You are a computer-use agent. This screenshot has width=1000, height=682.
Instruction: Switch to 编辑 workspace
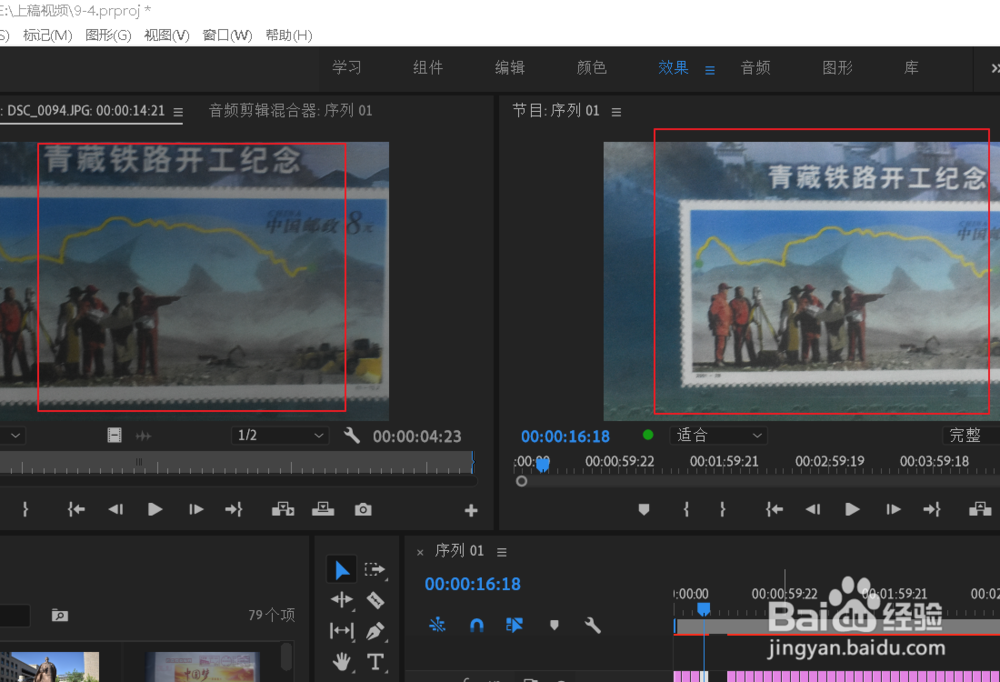(510, 68)
